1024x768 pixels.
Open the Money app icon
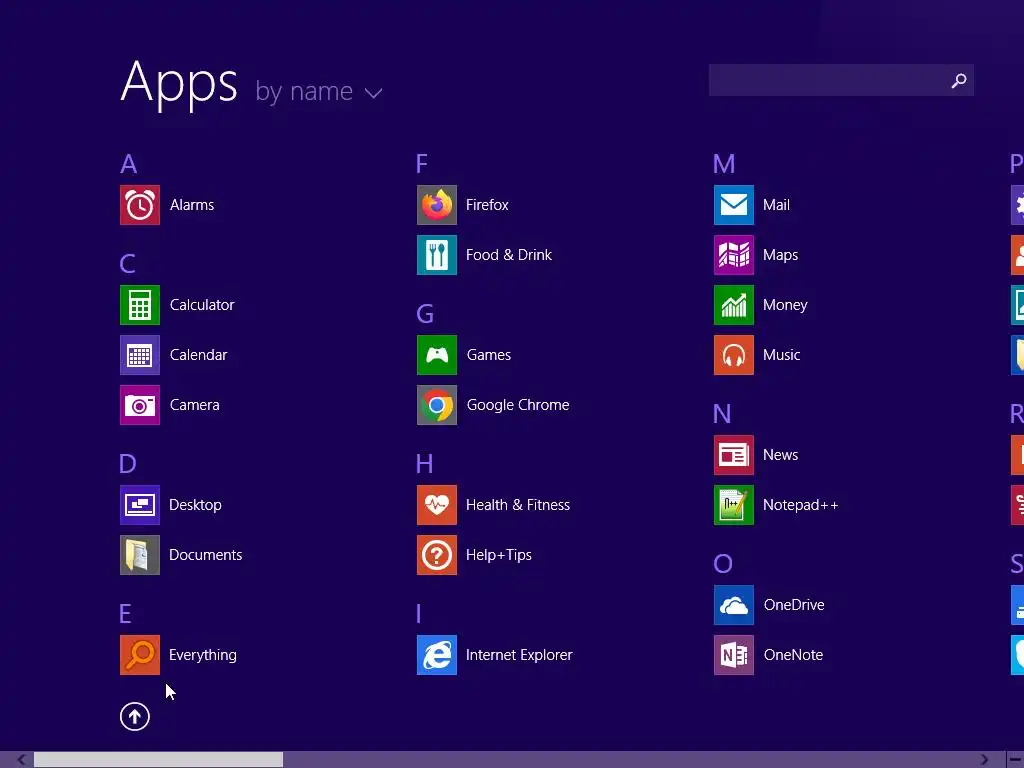coord(734,305)
